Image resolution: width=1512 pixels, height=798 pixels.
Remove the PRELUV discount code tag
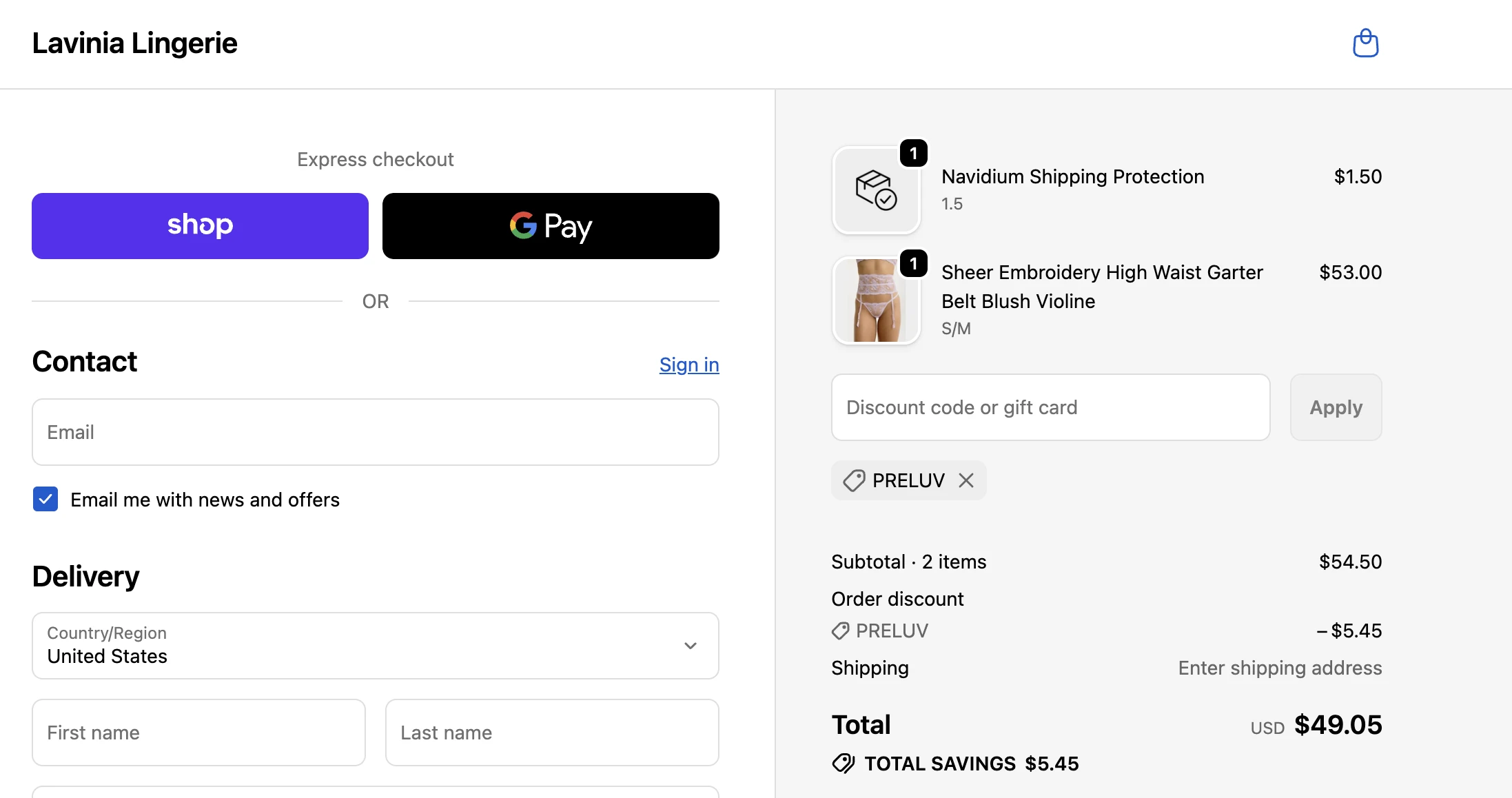pyautogui.click(x=966, y=480)
